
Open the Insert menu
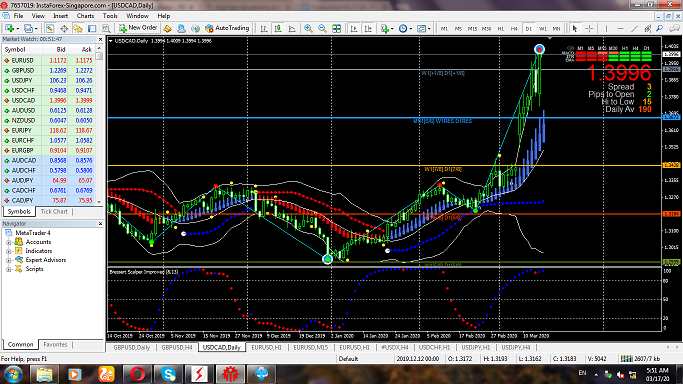[x=61, y=16]
